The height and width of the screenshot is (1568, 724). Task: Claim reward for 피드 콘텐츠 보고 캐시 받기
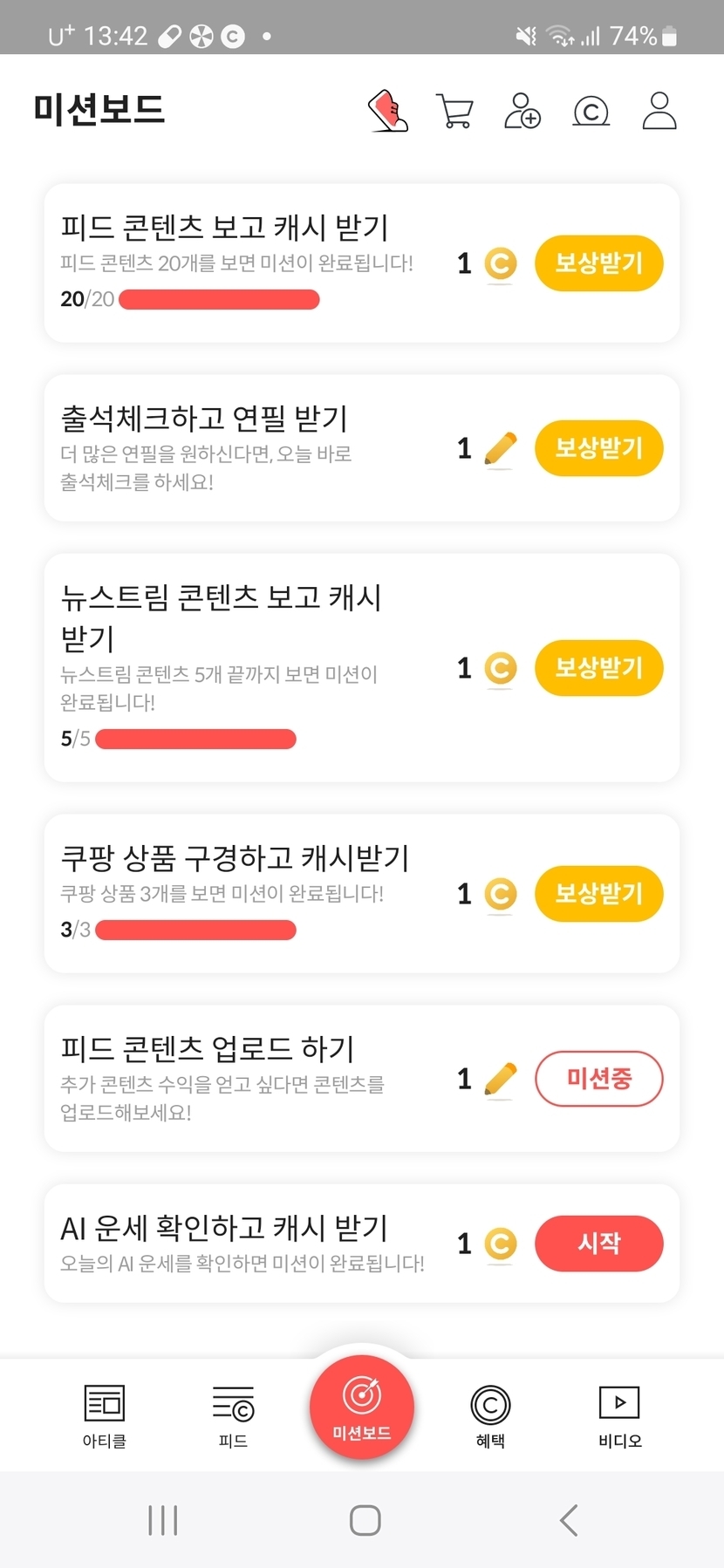click(598, 263)
